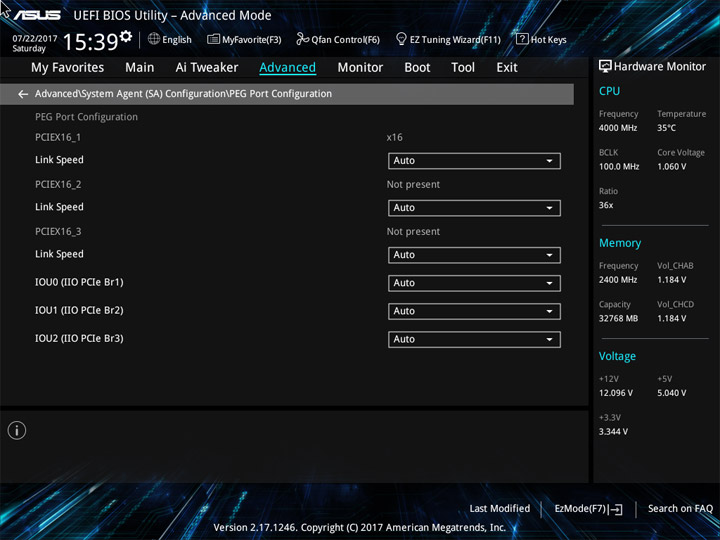This screenshot has height=540, width=720.
Task: Click the info circle icon in the help pane
Action: click(x=17, y=430)
